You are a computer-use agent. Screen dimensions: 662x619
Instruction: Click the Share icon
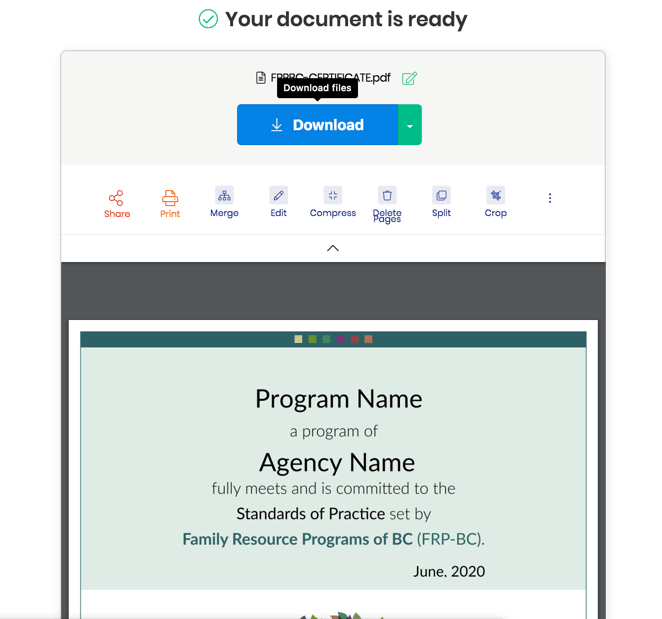[117, 198]
